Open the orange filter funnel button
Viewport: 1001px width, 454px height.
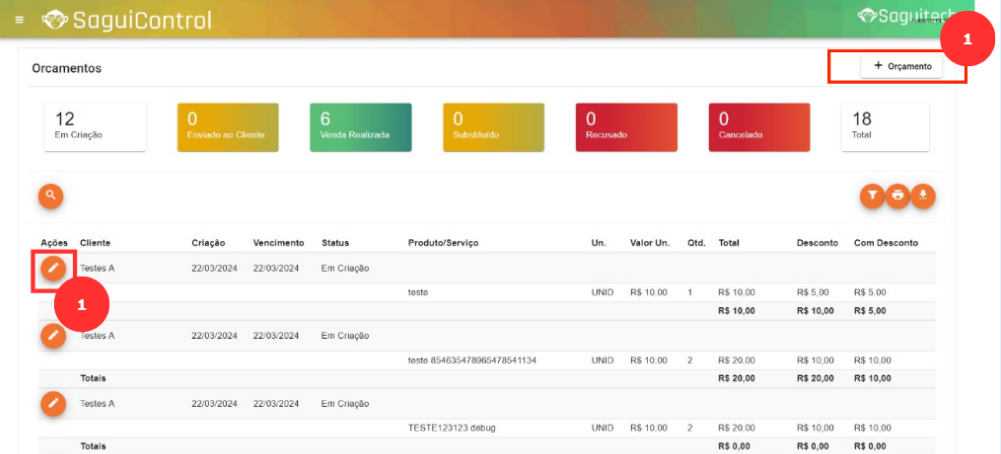click(x=873, y=196)
